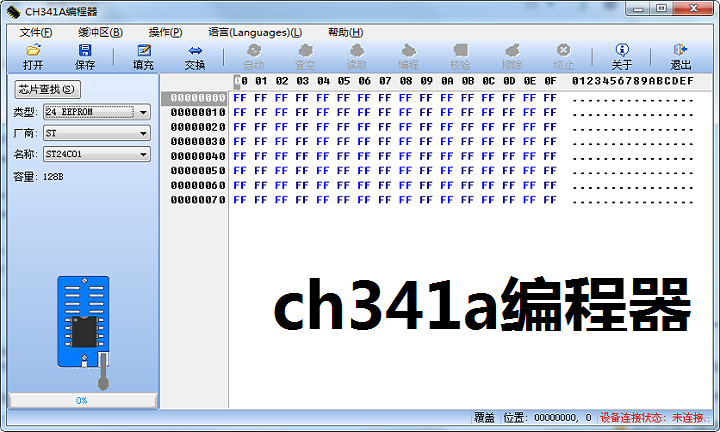
Task: Click the 覆盖 overwrite mode status indicator
Action: 484,418
